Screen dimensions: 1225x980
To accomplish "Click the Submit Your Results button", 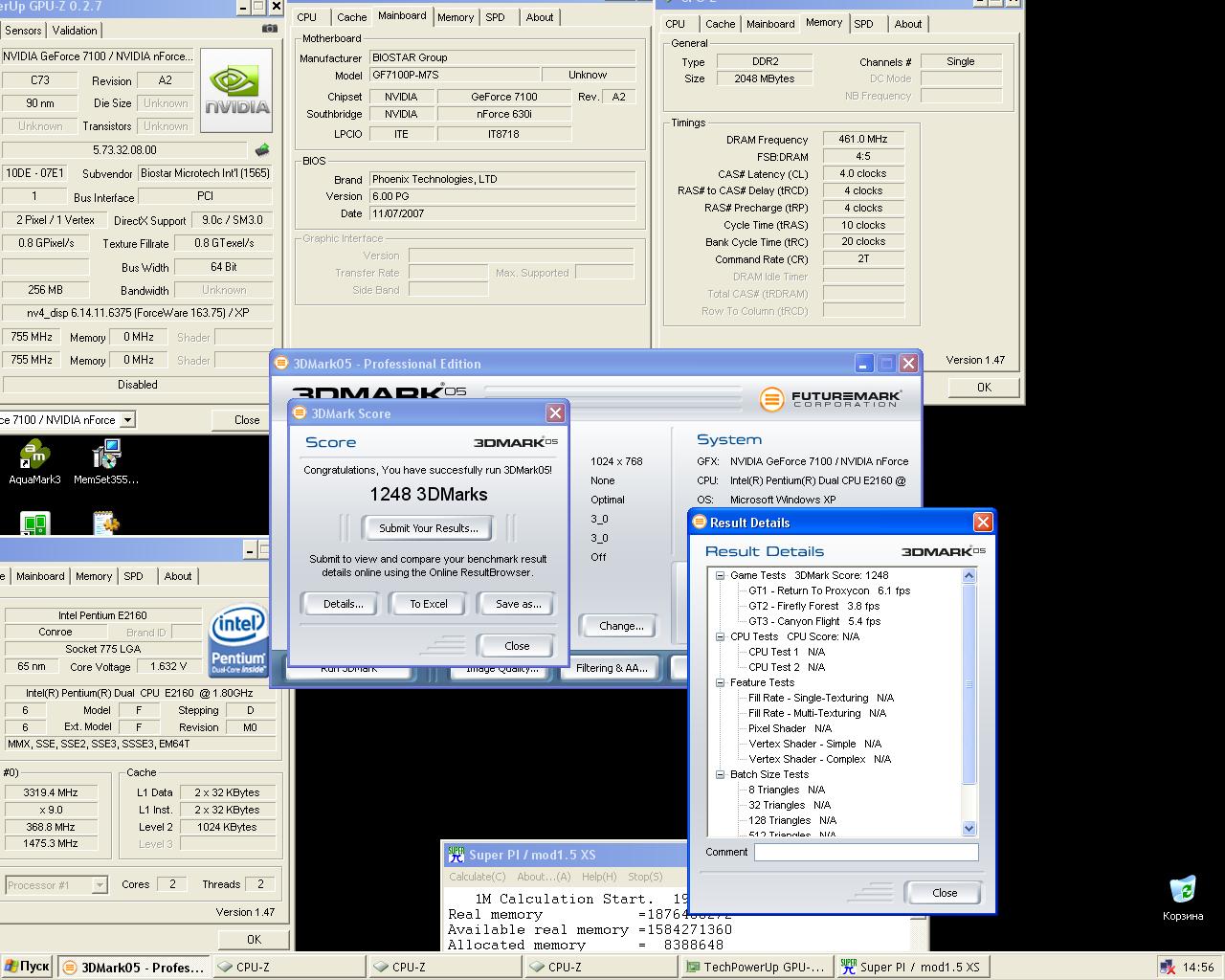I will coord(428,528).
